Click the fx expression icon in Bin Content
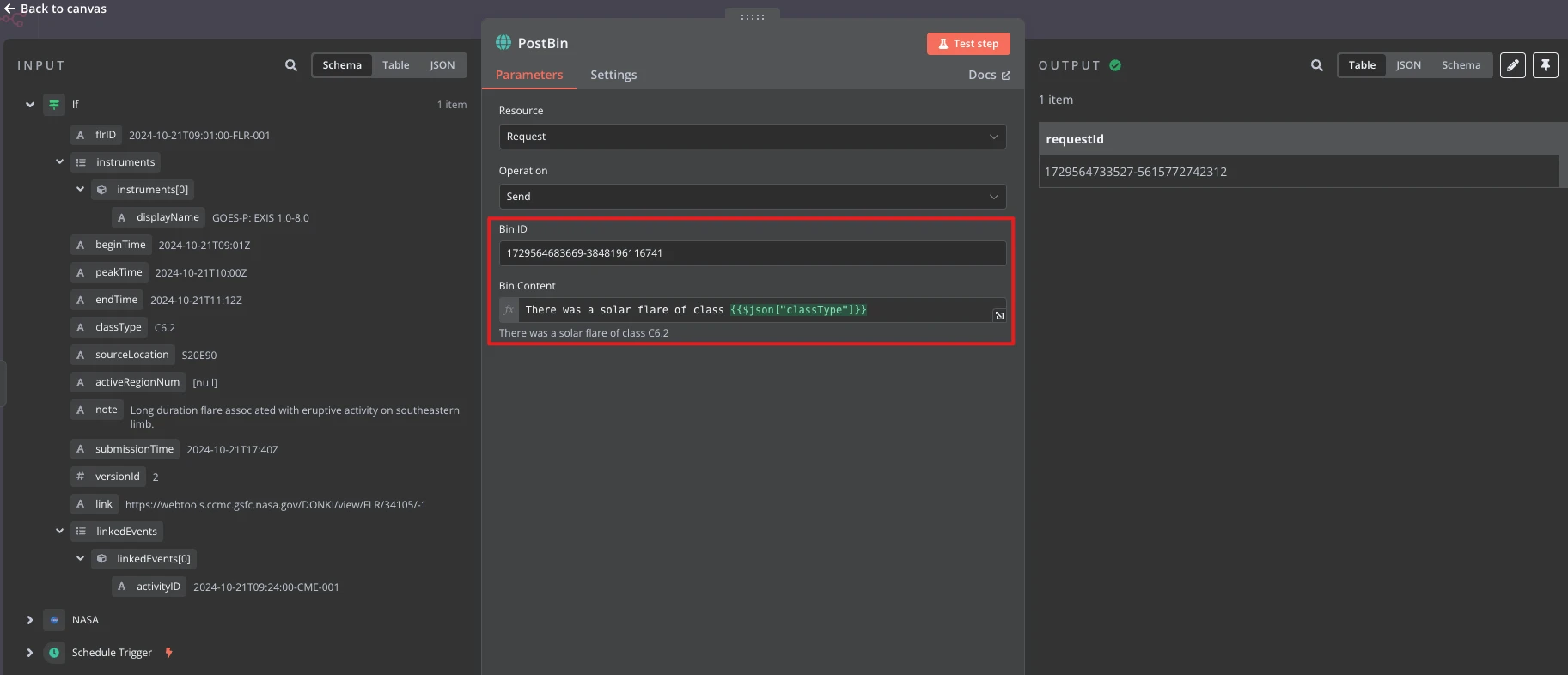 tap(509, 310)
